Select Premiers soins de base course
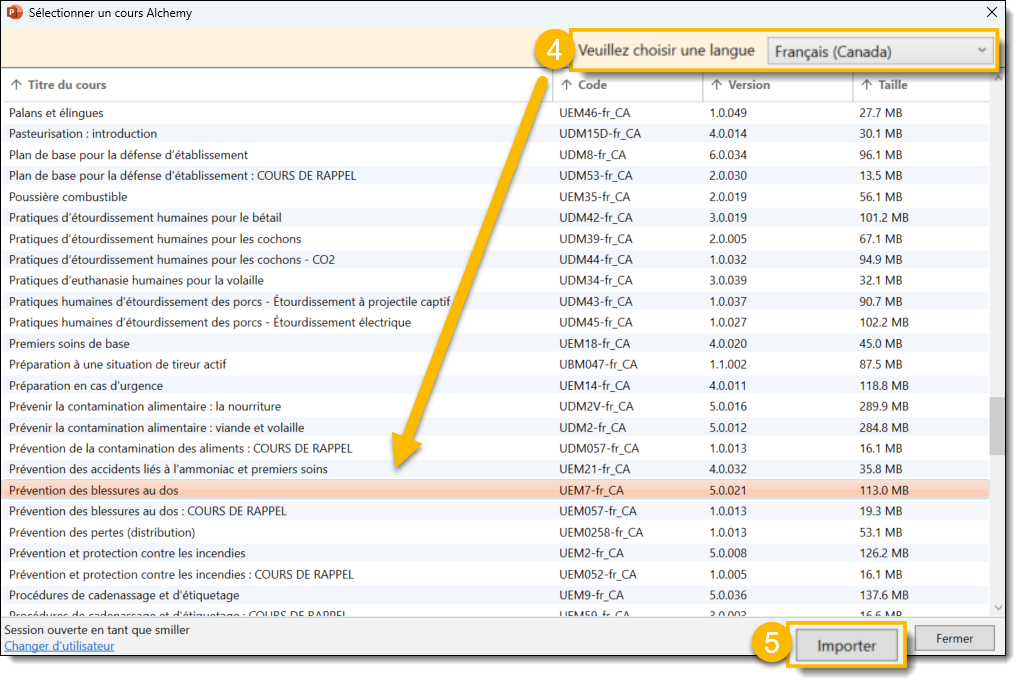The width and height of the screenshot is (1021, 687). pyautogui.click(x=69, y=344)
